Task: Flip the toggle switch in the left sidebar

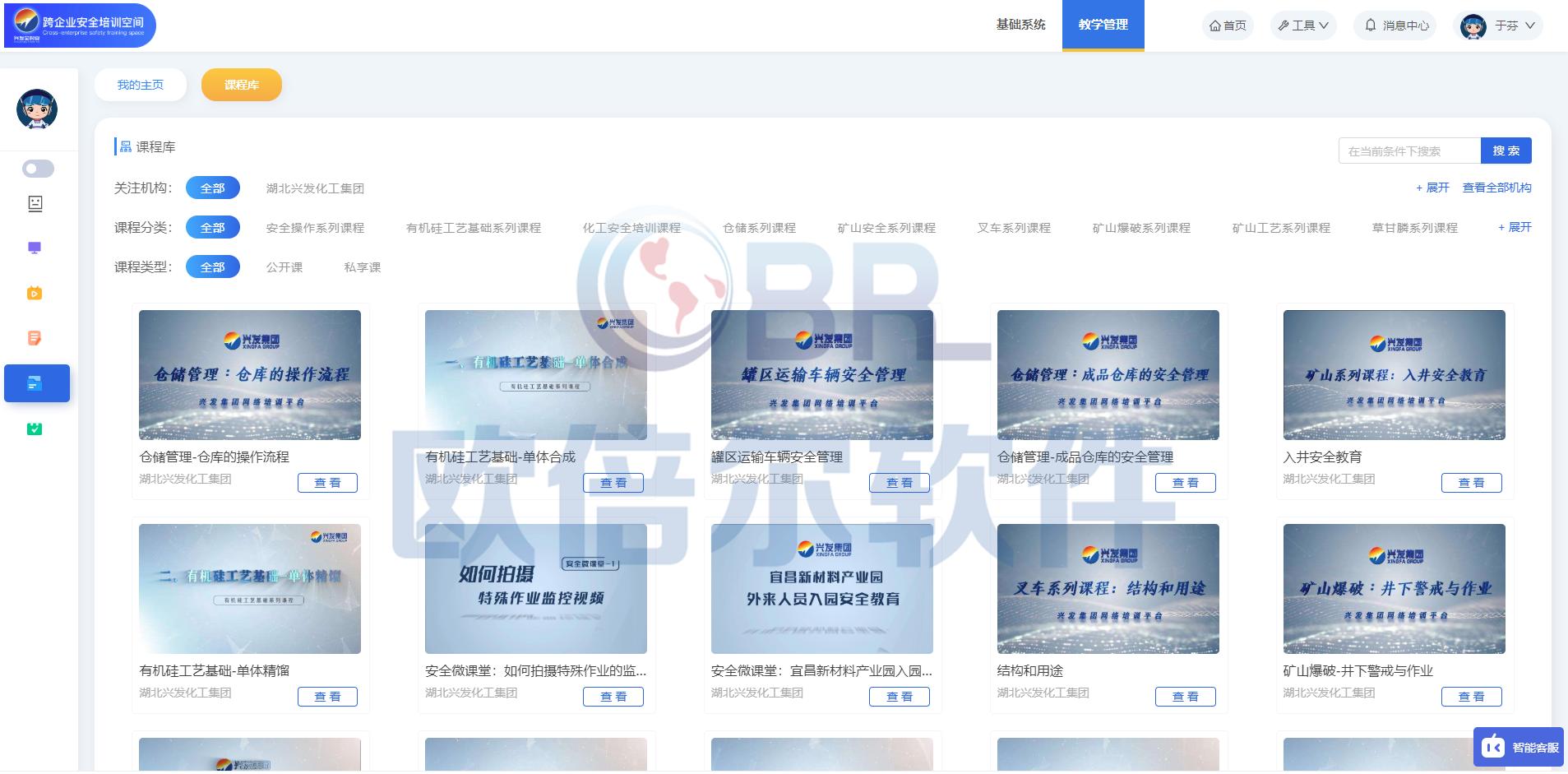Action: coord(36,169)
